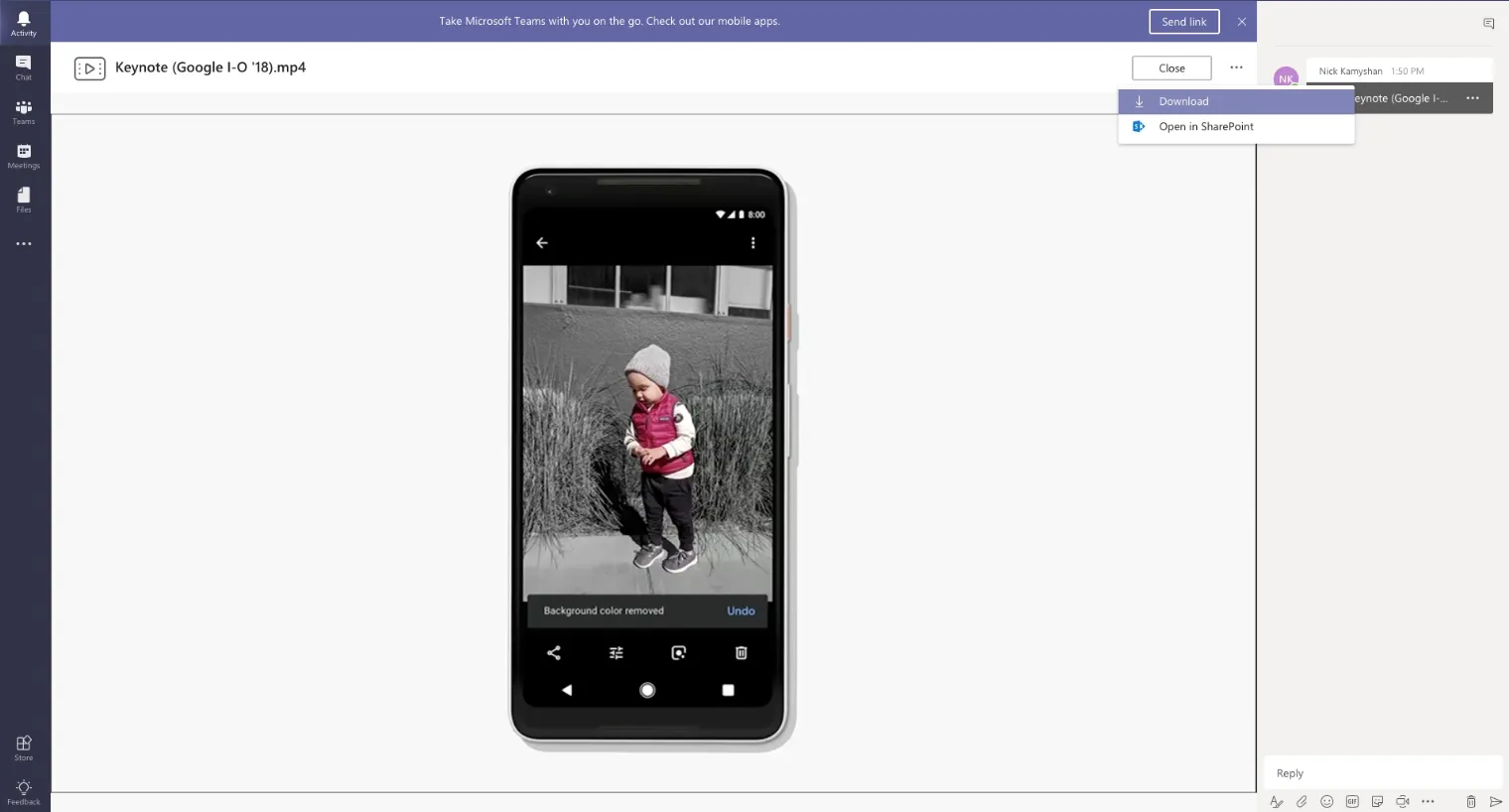Open the Files section

(x=23, y=199)
